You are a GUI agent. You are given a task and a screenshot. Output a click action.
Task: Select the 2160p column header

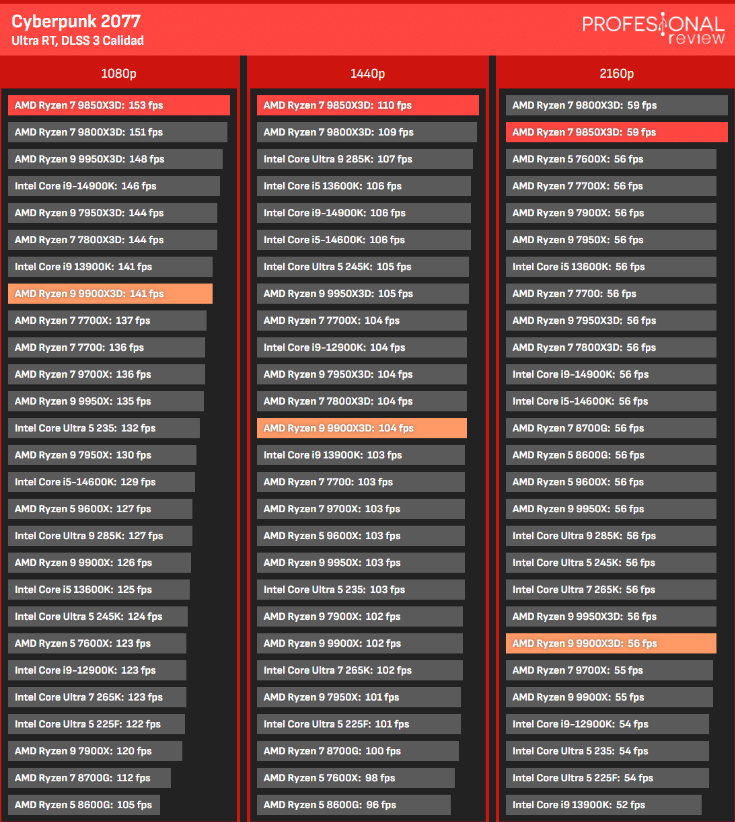[x=616, y=74]
